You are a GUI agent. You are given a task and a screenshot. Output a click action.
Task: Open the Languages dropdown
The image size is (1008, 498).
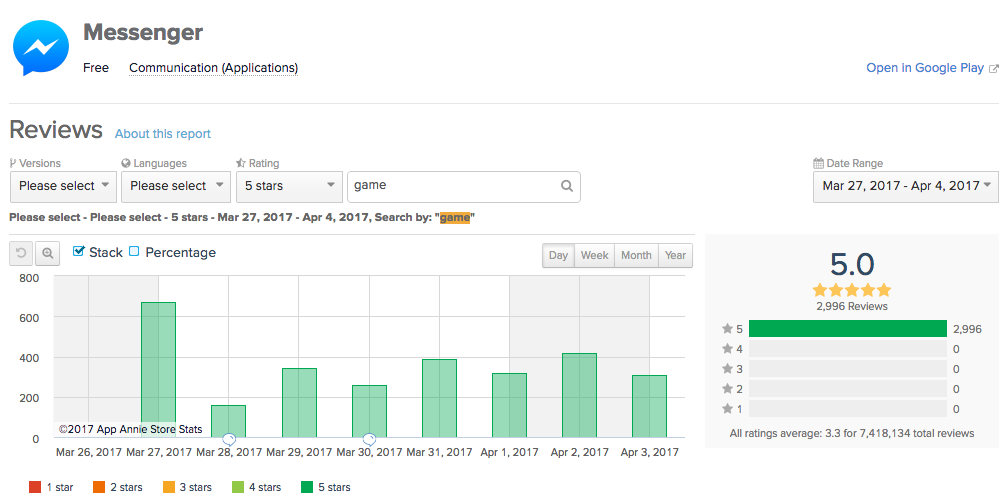176,186
